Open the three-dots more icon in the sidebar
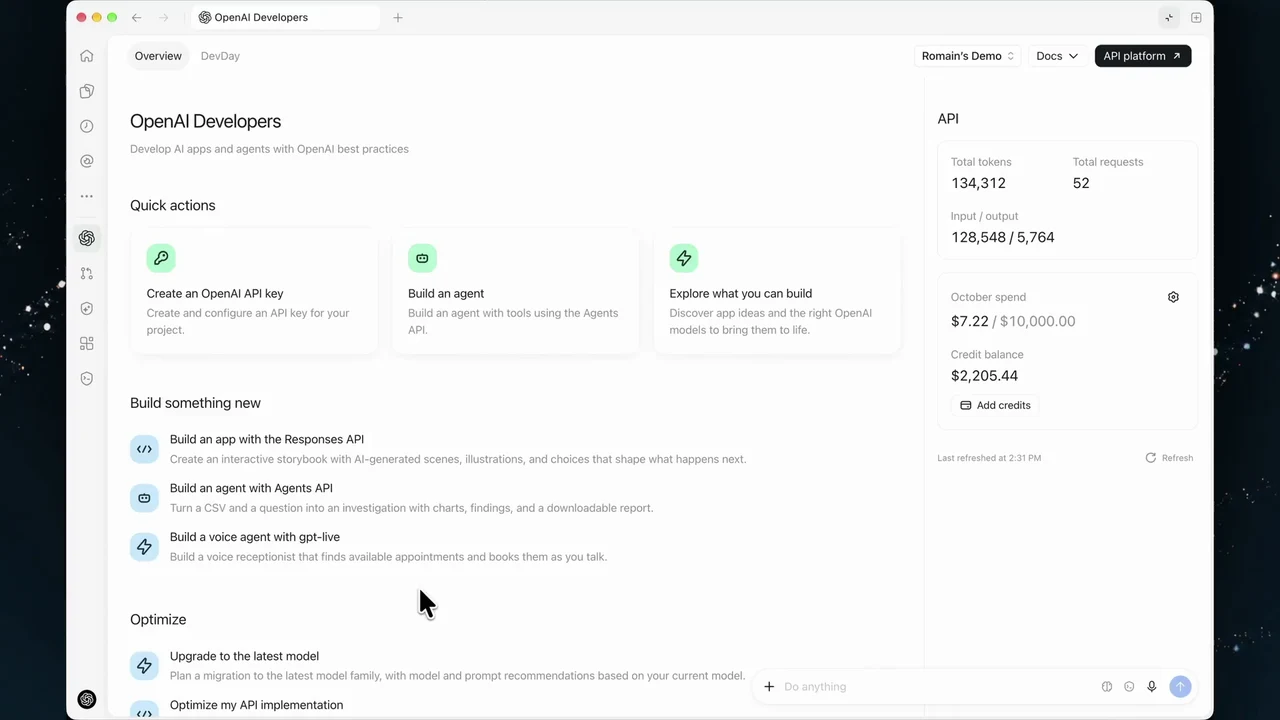1280x720 pixels. click(x=87, y=196)
